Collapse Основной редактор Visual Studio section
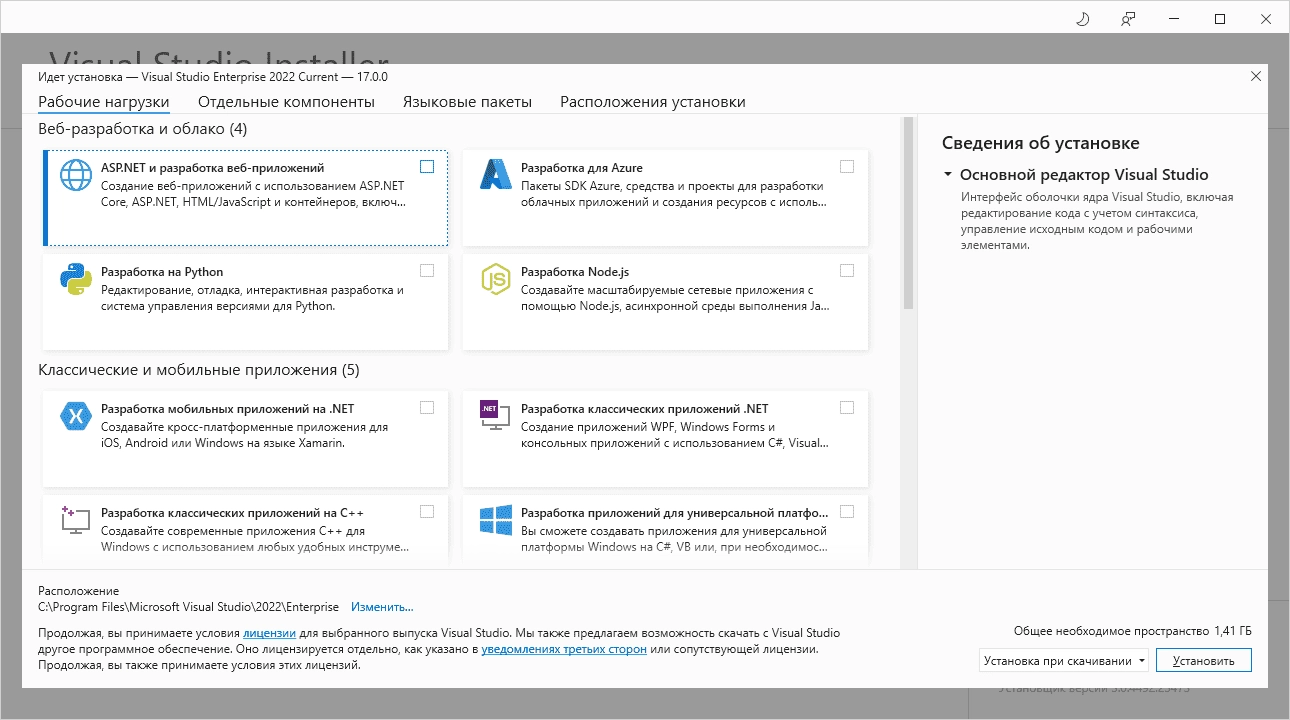Viewport: 1290px width, 720px height. pyautogui.click(x=948, y=175)
